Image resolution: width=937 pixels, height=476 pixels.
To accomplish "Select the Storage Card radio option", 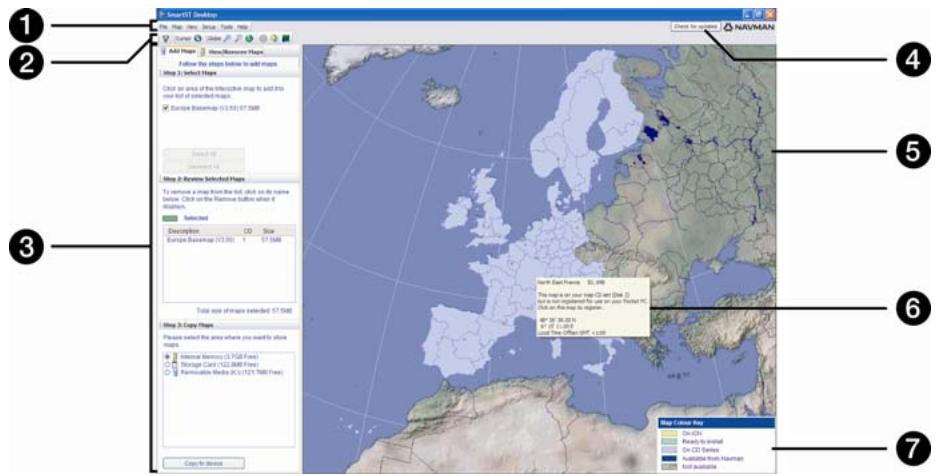I will tap(167, 364).
